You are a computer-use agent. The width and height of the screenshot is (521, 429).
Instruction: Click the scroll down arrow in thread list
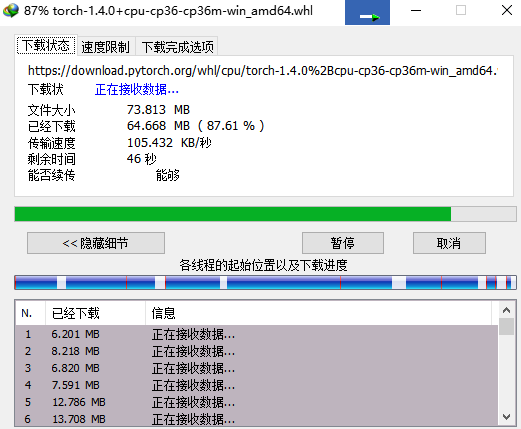[x=506, y=417]
